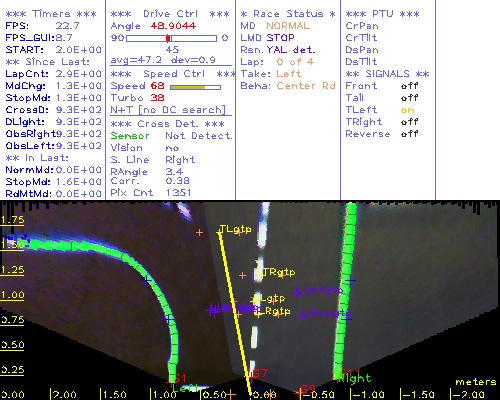Click the TLgtp marker label
Screen dimensions: 500x400
tap(236, 229)
